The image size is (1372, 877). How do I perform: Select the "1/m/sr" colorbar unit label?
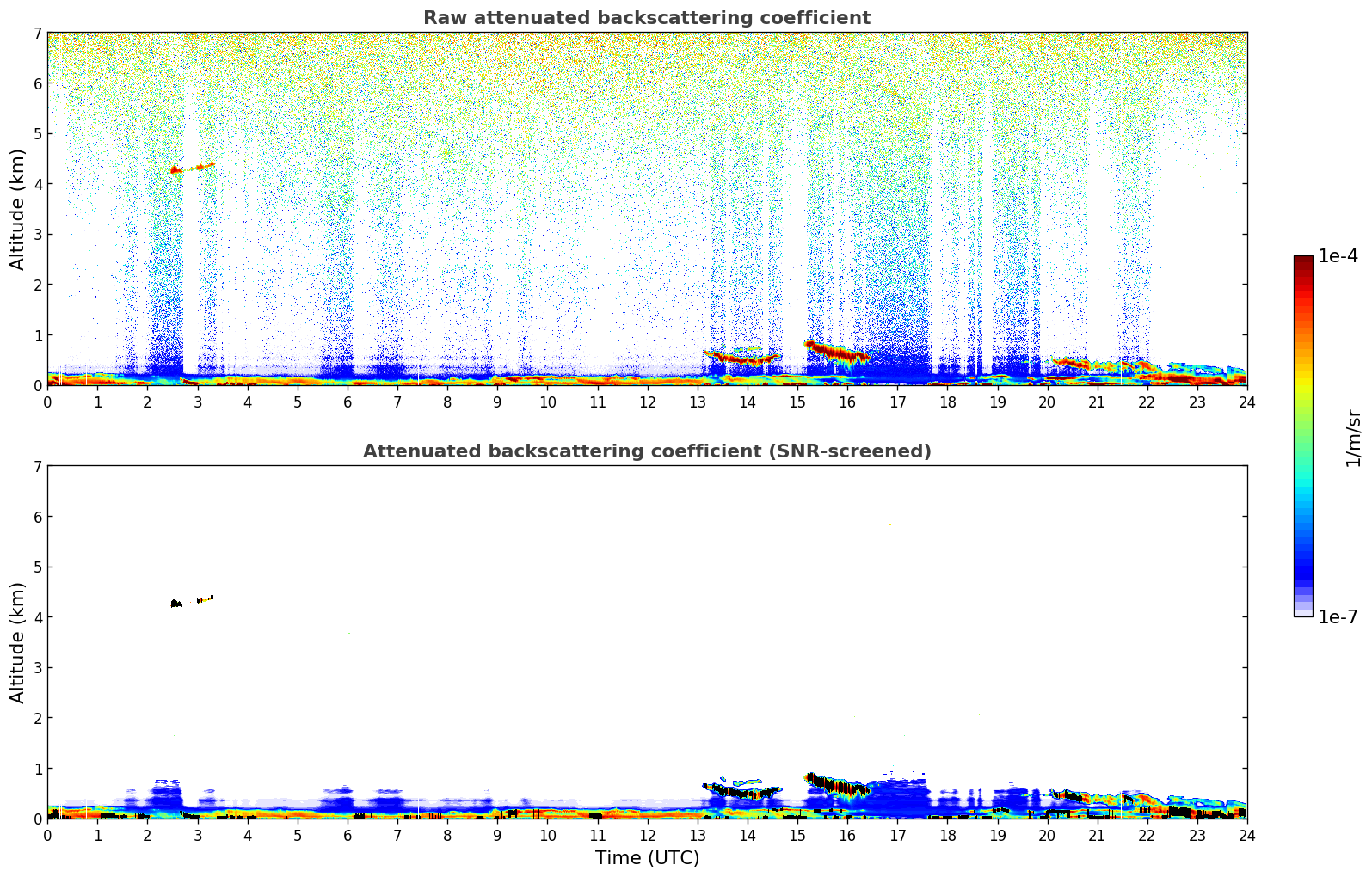(1353, 437)
